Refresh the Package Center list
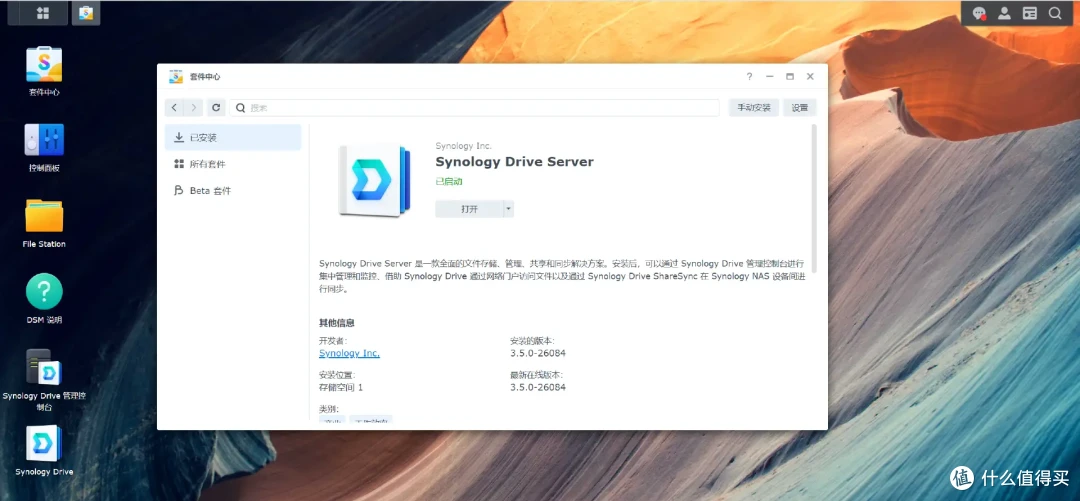 [x=216, y=108]
